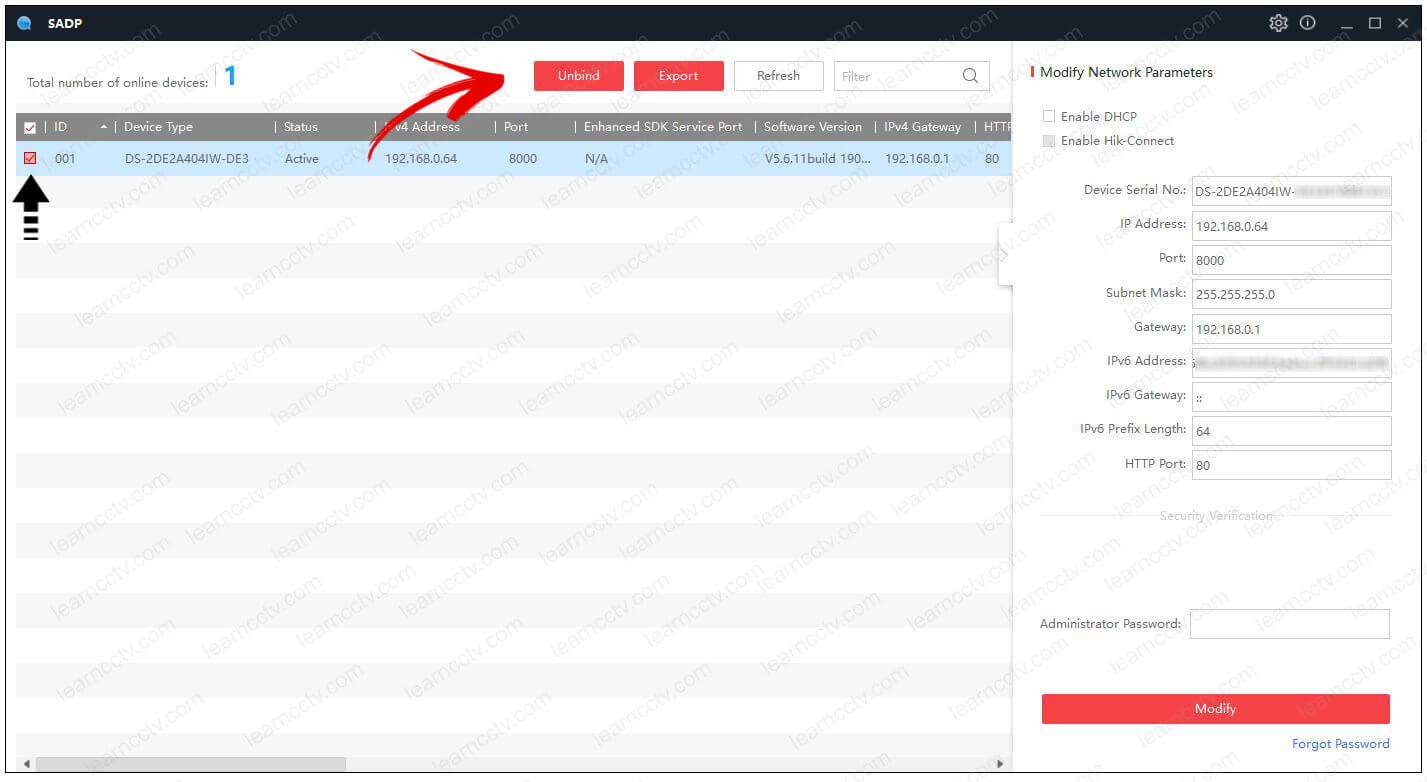Enable DHCP checkbox
The width and height of the screenshot is (1427, 782).
[x=1049, y=117]
